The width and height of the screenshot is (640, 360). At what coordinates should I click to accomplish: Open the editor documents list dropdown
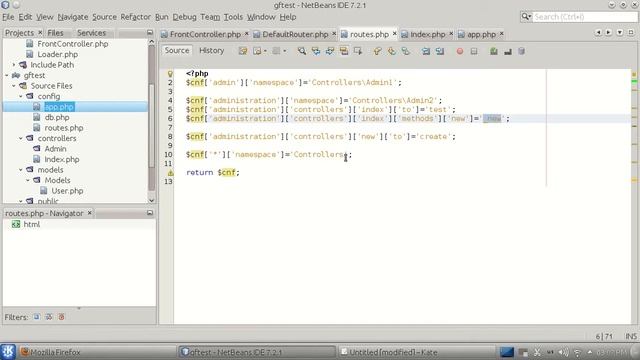620,32
